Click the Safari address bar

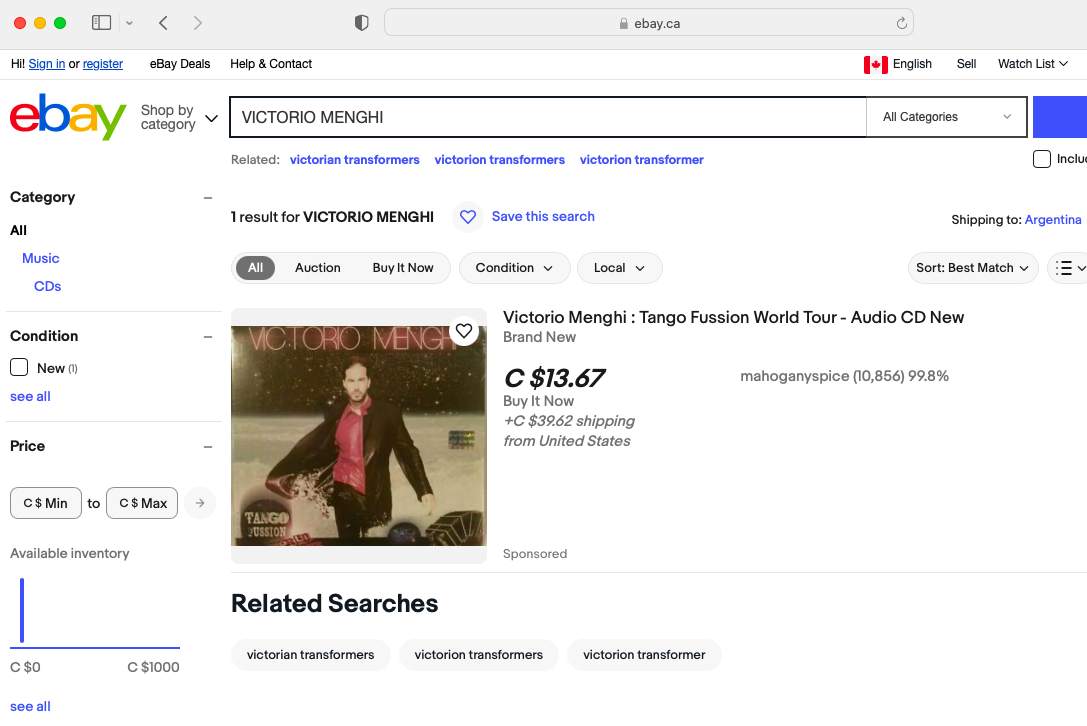pyautogui.click(x=649, y=23)
